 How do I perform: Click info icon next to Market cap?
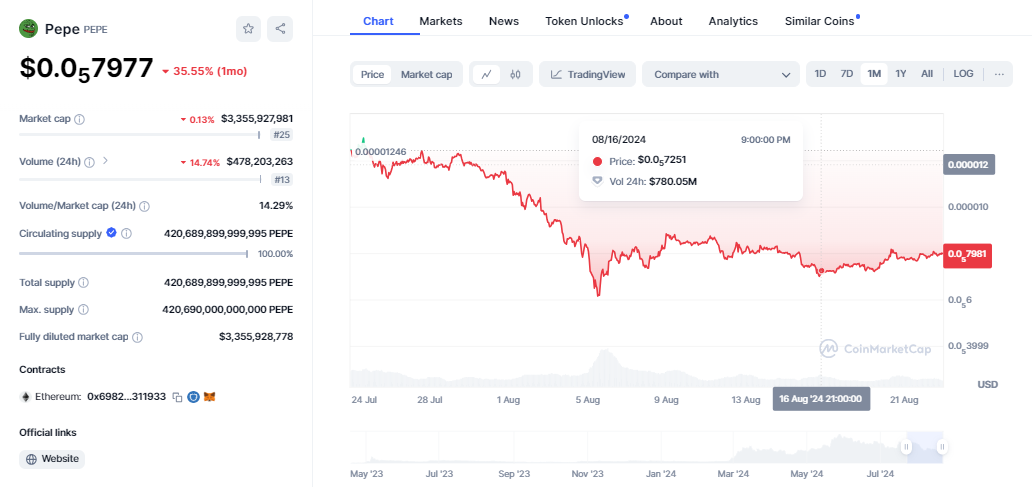(x=80, y=119)
